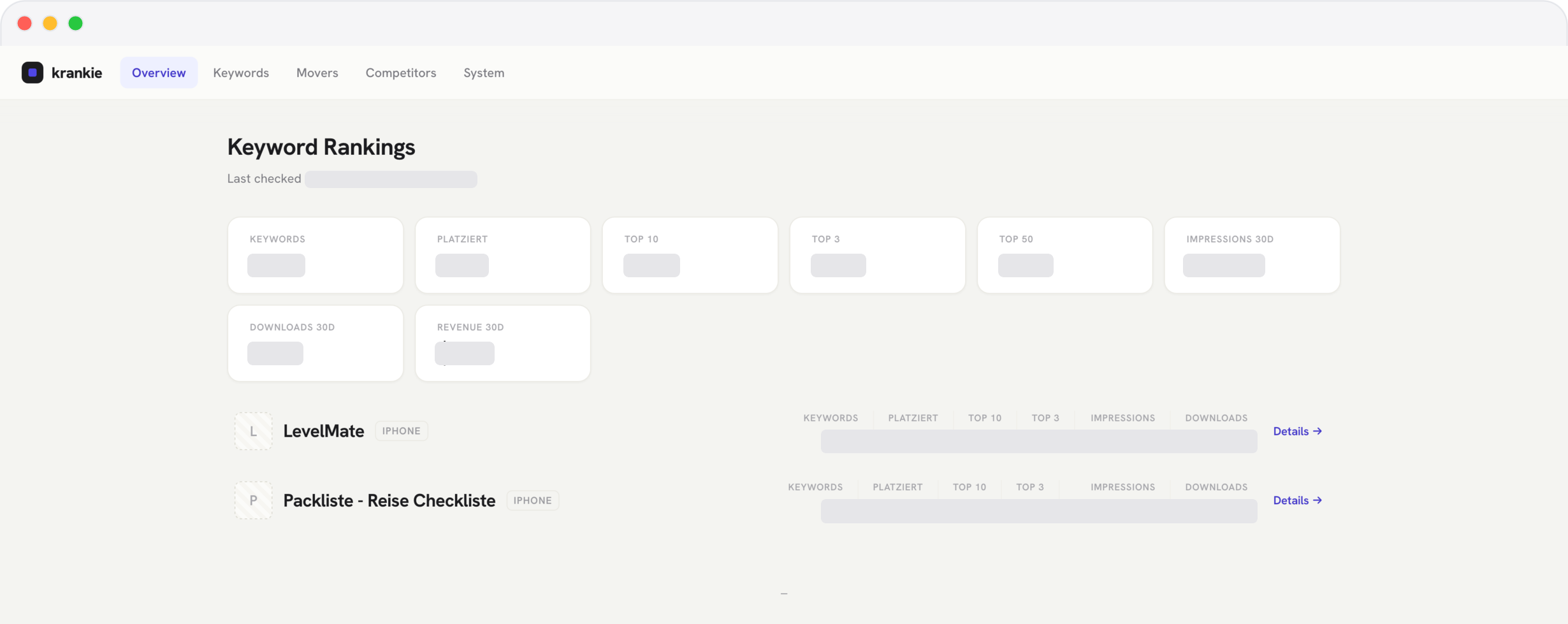Image resolution: width=1568 pixels, height=624 pixels.
Task: Click PLATZIERT column label in LevelMate row
Action: [913, 418]
